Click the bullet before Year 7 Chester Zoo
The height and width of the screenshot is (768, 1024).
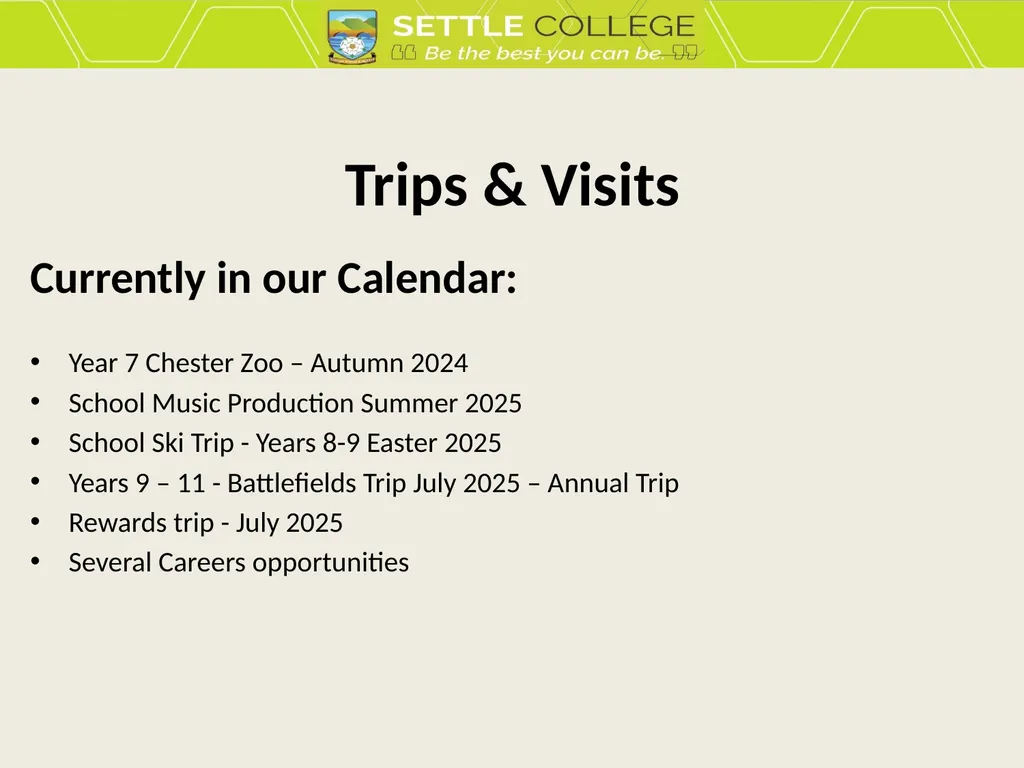point(35,362)
